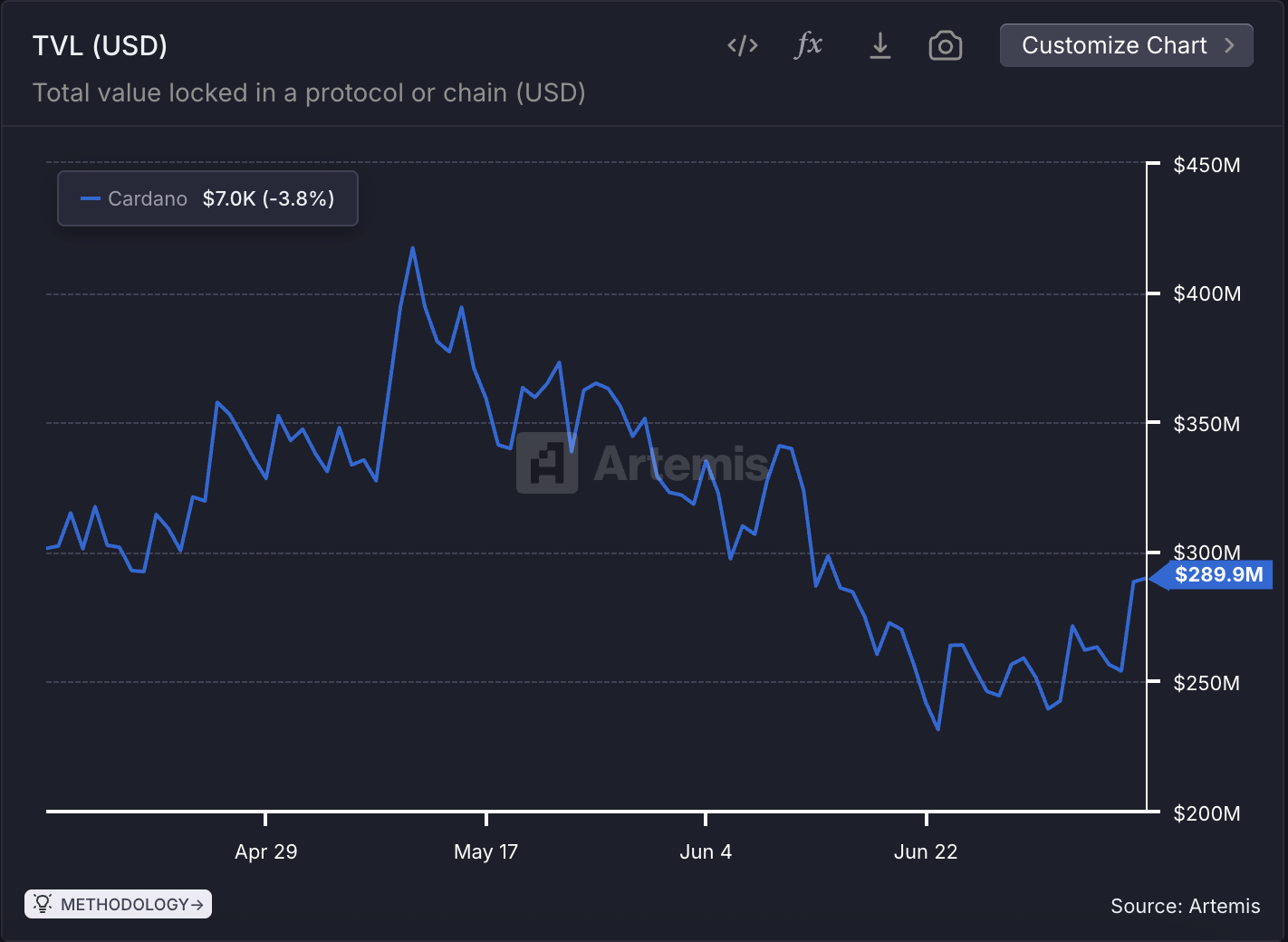Click the $7.0K (-3.8%) legend value
Screen dimensions: 1288x942
point(268,198)
